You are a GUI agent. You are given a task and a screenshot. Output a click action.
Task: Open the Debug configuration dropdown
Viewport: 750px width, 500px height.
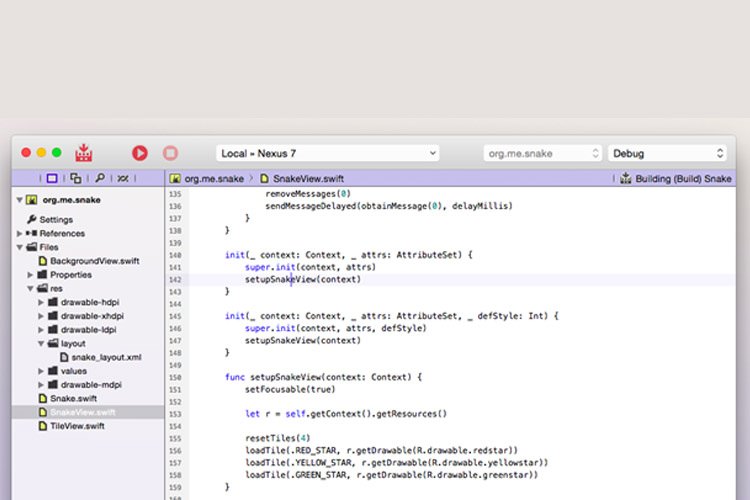(x=667, y=153)
